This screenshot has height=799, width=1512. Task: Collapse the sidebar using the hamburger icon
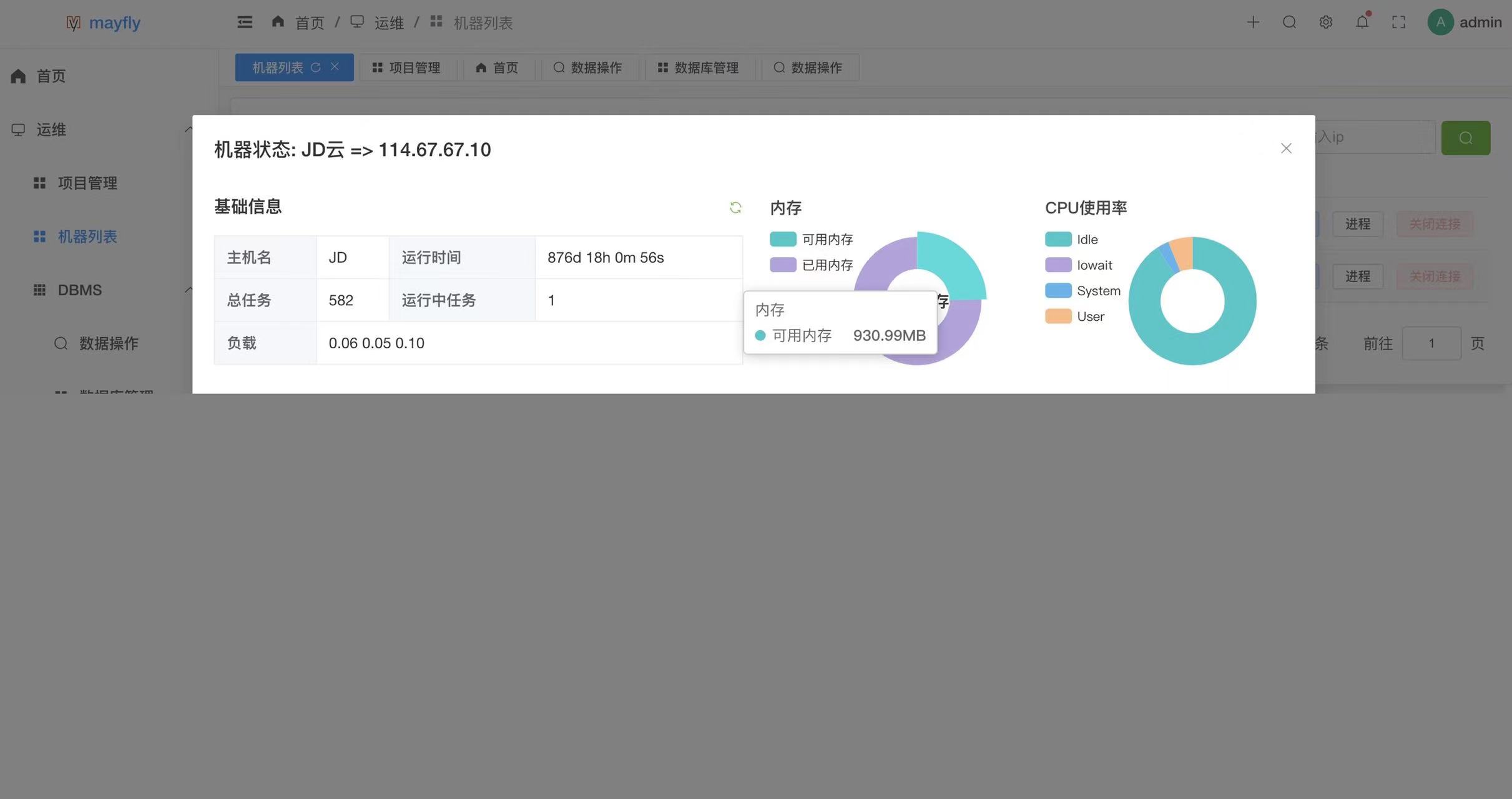point(245,22)
